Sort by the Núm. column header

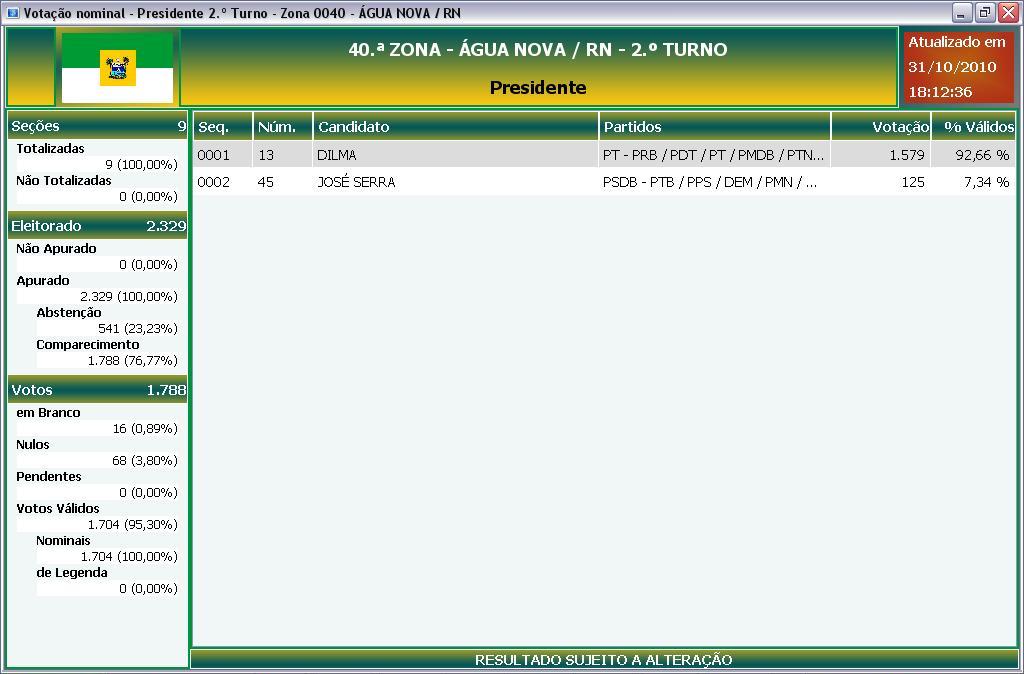coord(283,127)
